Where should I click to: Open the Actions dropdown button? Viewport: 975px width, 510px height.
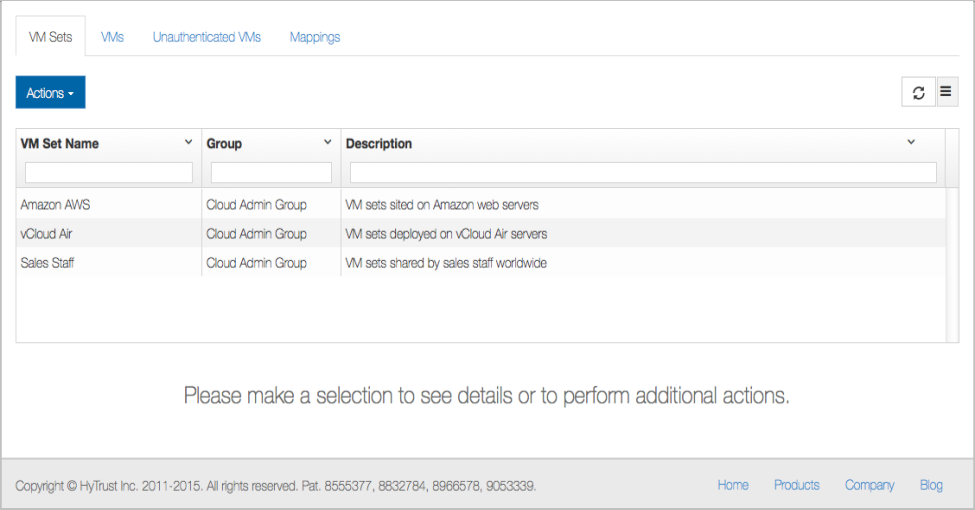click(51, 93)
